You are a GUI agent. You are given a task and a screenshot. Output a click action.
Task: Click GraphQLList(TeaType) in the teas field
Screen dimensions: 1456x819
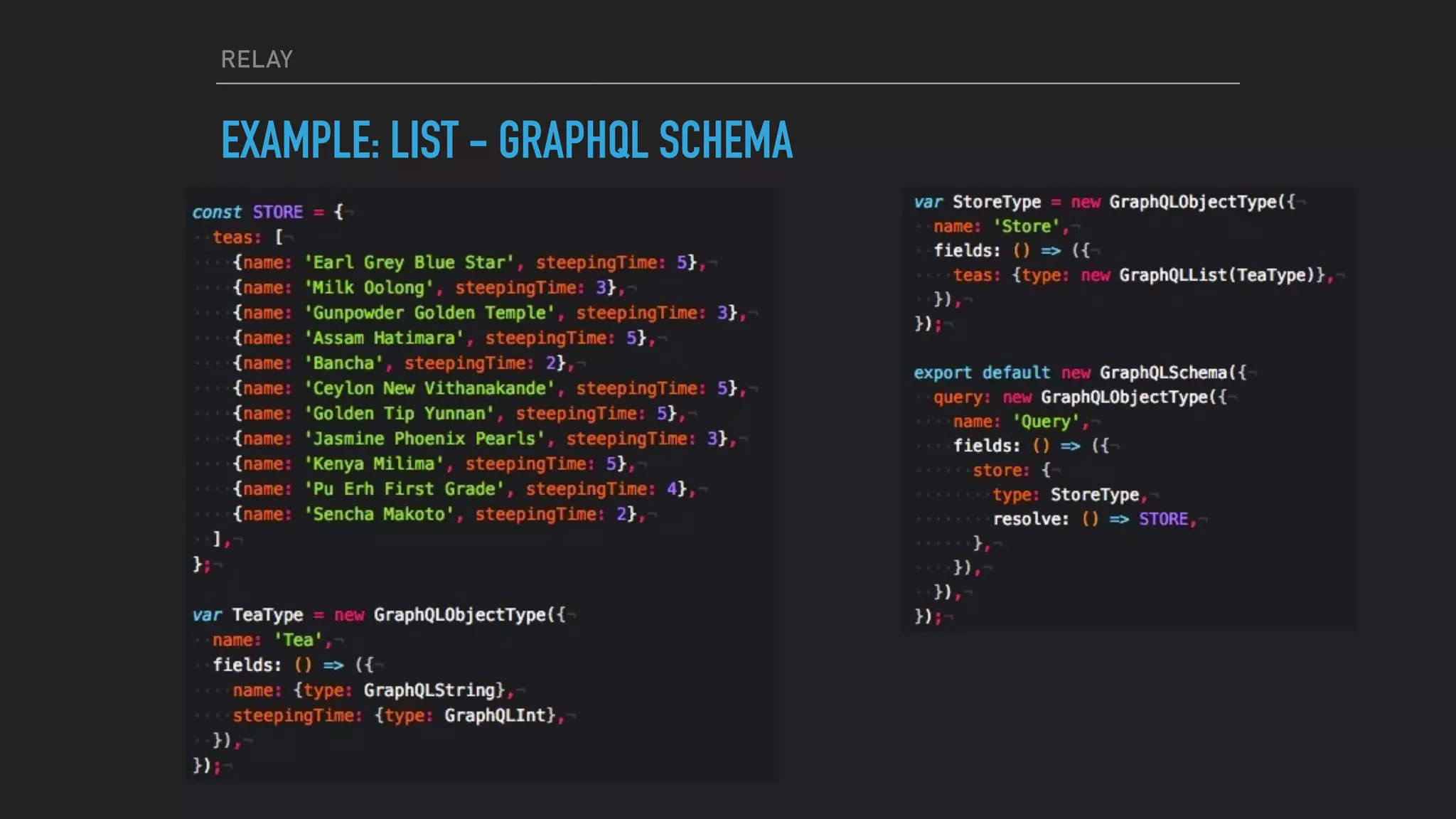1217,275
